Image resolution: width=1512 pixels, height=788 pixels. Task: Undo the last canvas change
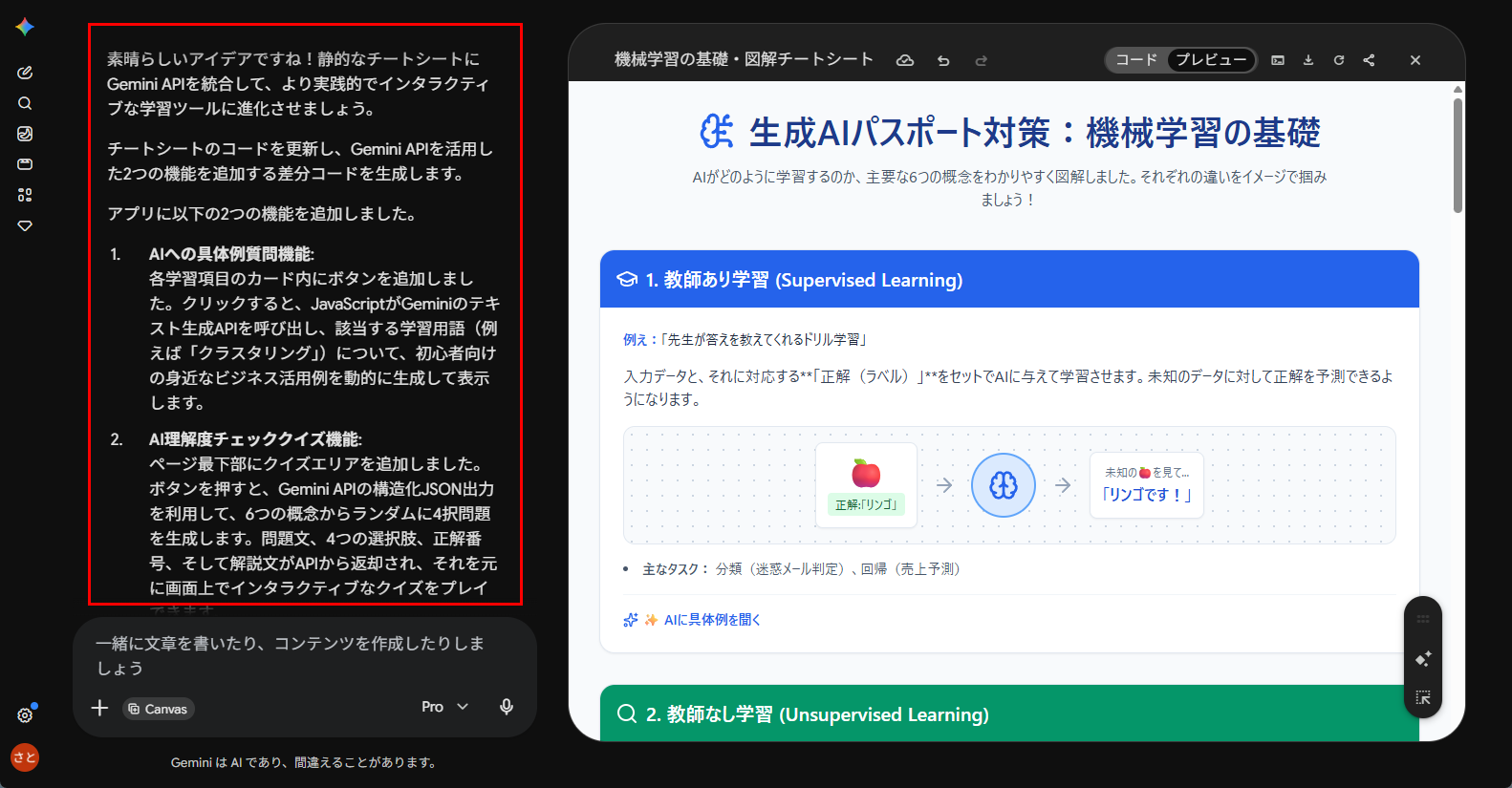click(x=943, y=60)
